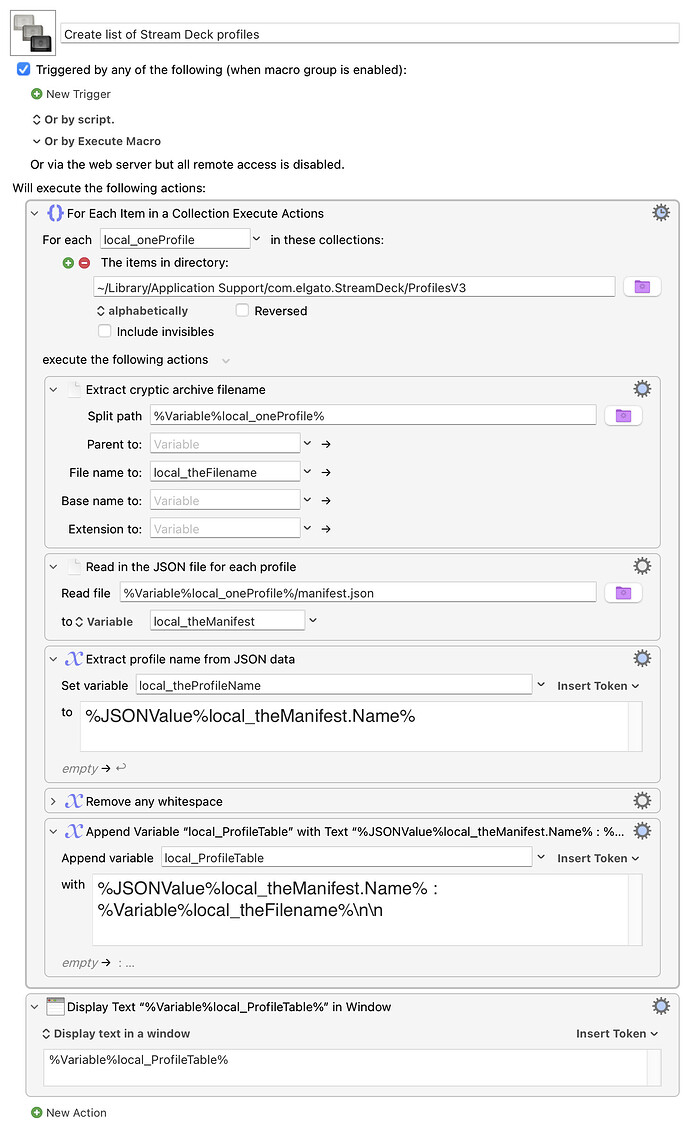Open gear menu of Read in the JSON file
The width and height of the screenshot is (690, 1128).
click(x=642, y=566)
